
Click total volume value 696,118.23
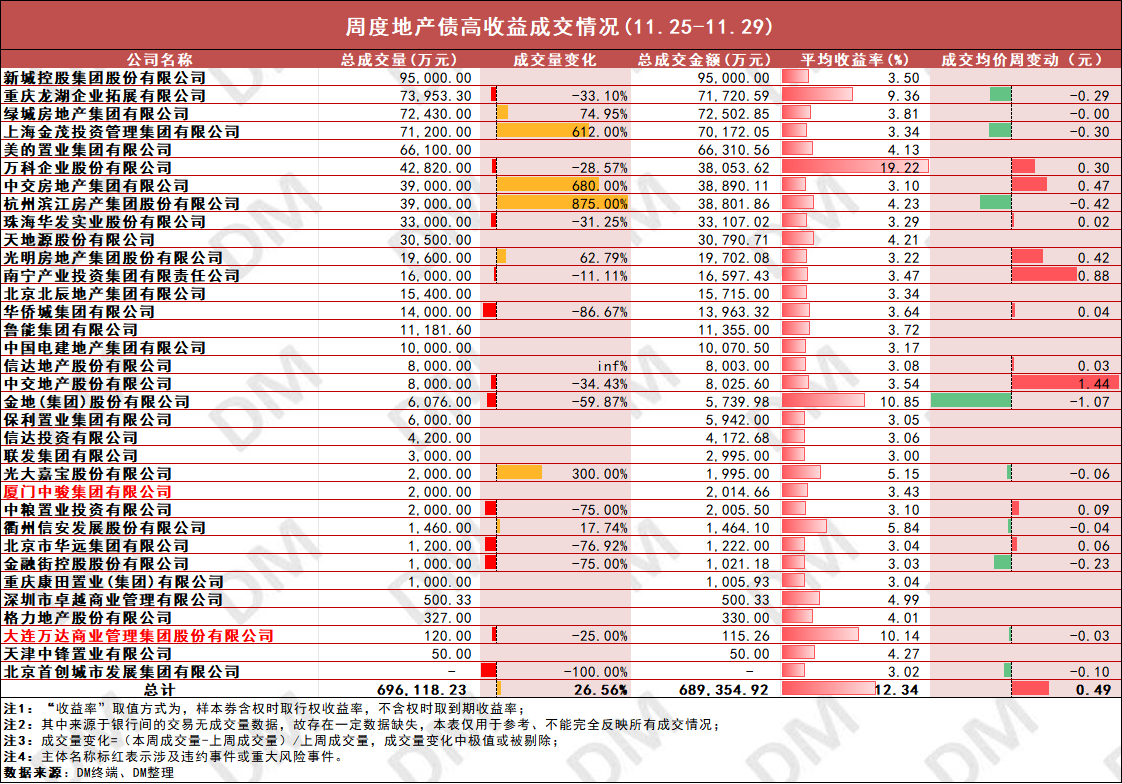[x=421, y=690]
